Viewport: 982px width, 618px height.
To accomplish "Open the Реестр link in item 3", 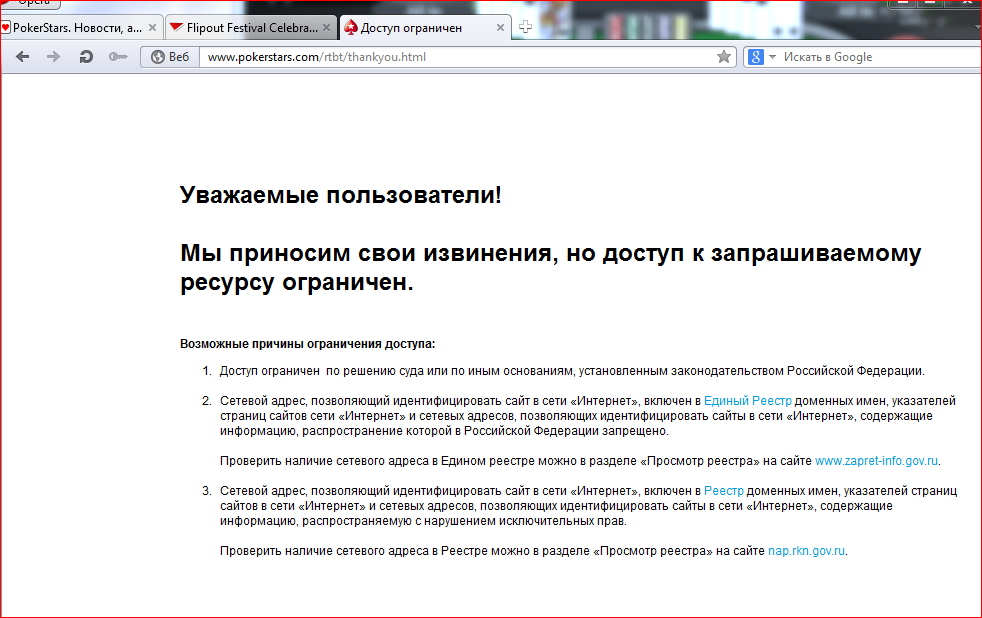I will [x=724, y=491].
